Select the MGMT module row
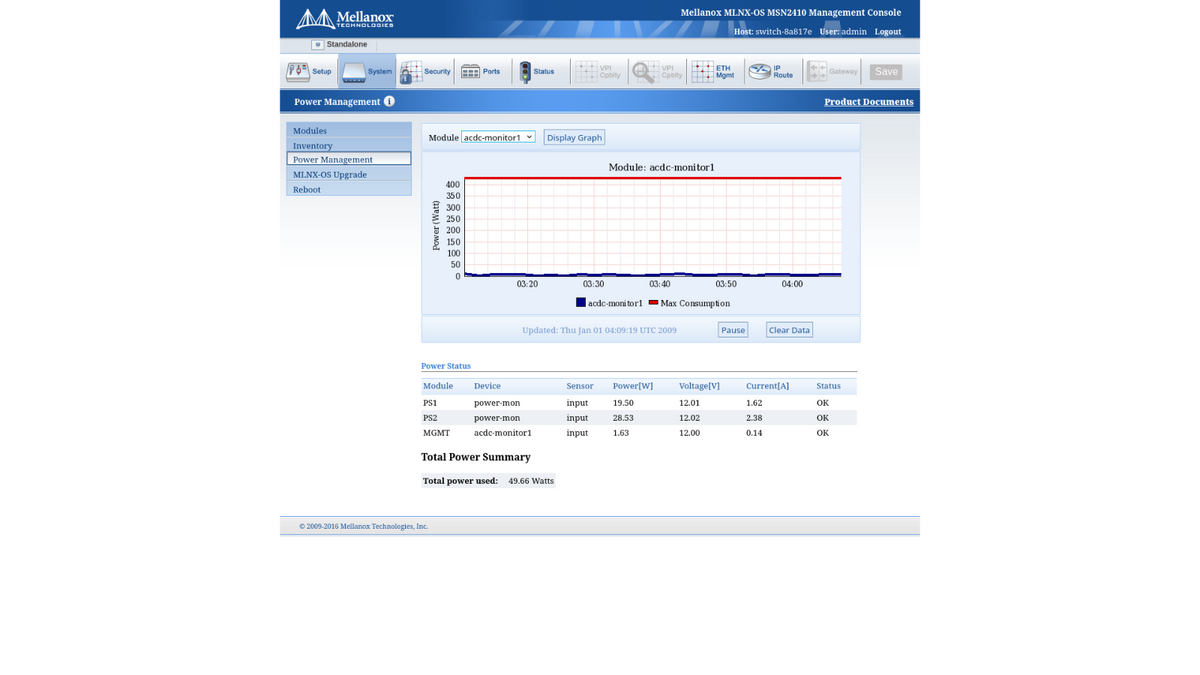This screenshot has width=1200, height=675. coord(639,433)
